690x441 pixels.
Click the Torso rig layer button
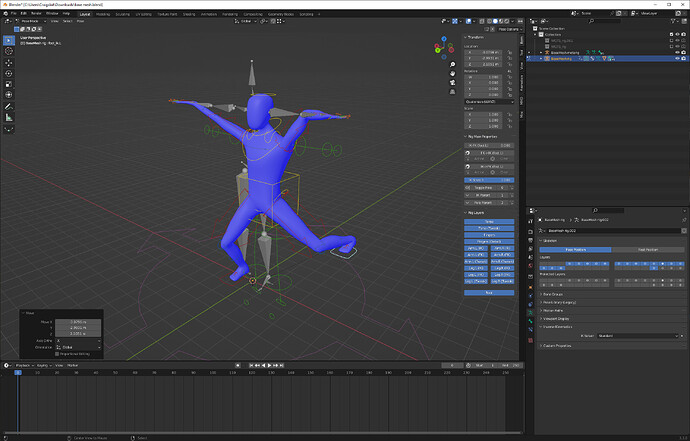[489, 222]
